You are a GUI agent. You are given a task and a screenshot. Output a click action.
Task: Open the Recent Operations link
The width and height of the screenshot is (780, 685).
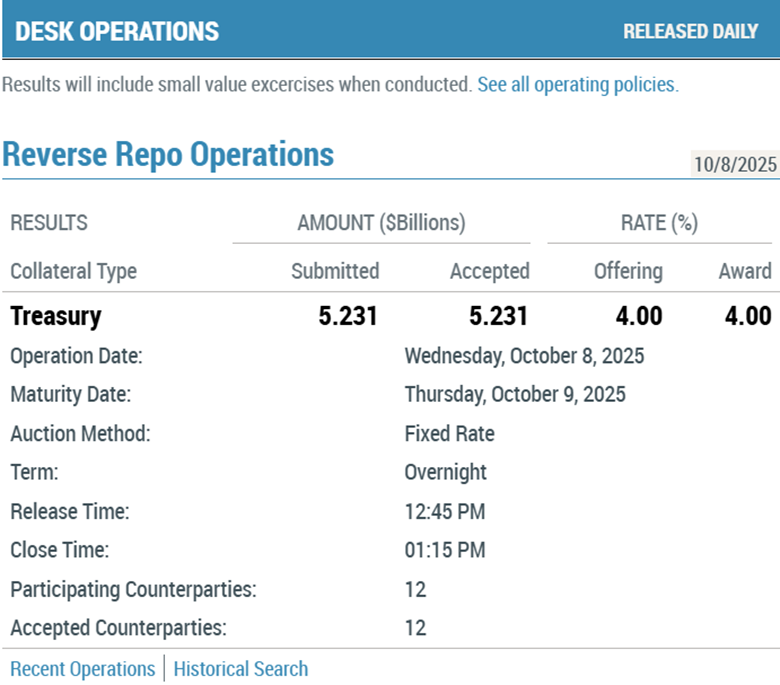pos(82,669)
